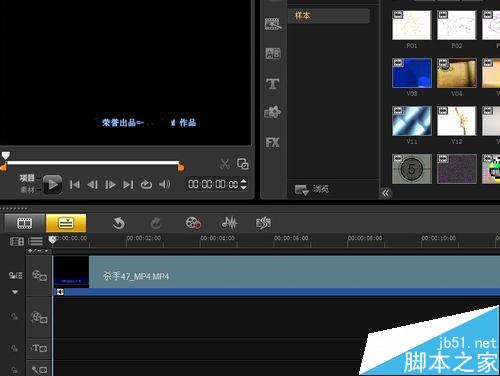Select the P01 thumbnail
Image resolution: width=500 pixels, height=376 pixels.
click(412, 25)
